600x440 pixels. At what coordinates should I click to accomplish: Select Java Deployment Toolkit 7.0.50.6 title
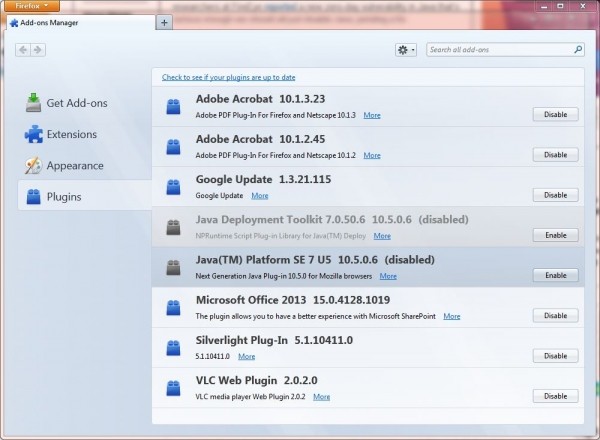coord(280,219)
